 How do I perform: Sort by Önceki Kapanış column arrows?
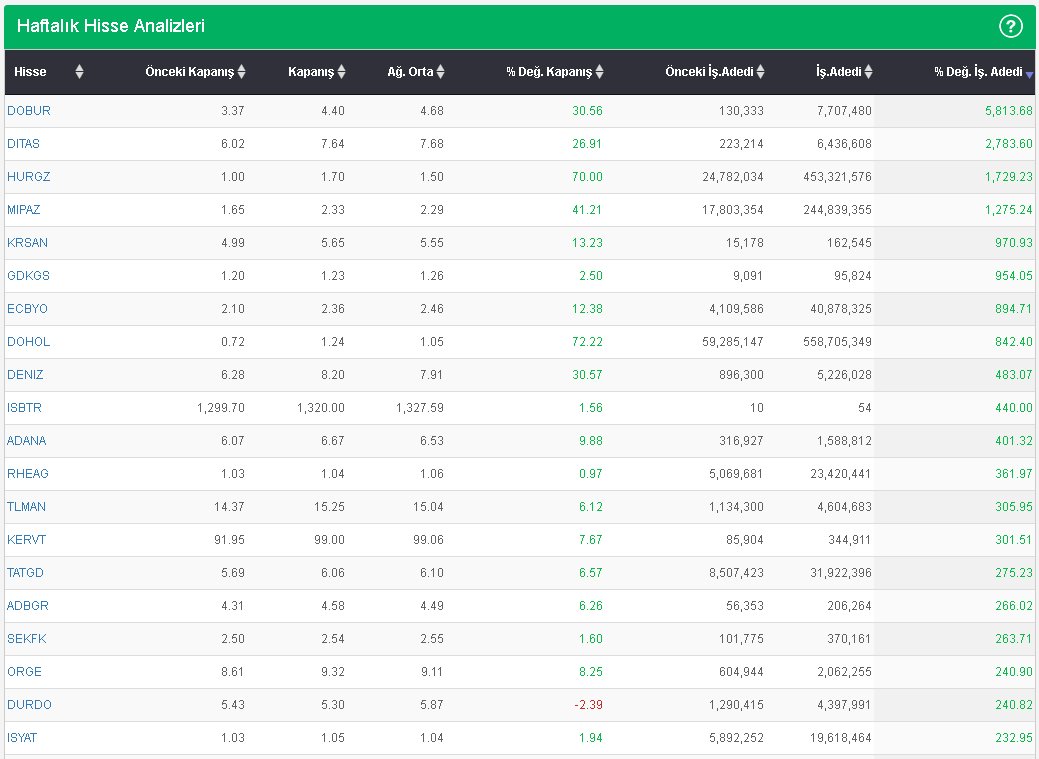click(x=242, y=72)
